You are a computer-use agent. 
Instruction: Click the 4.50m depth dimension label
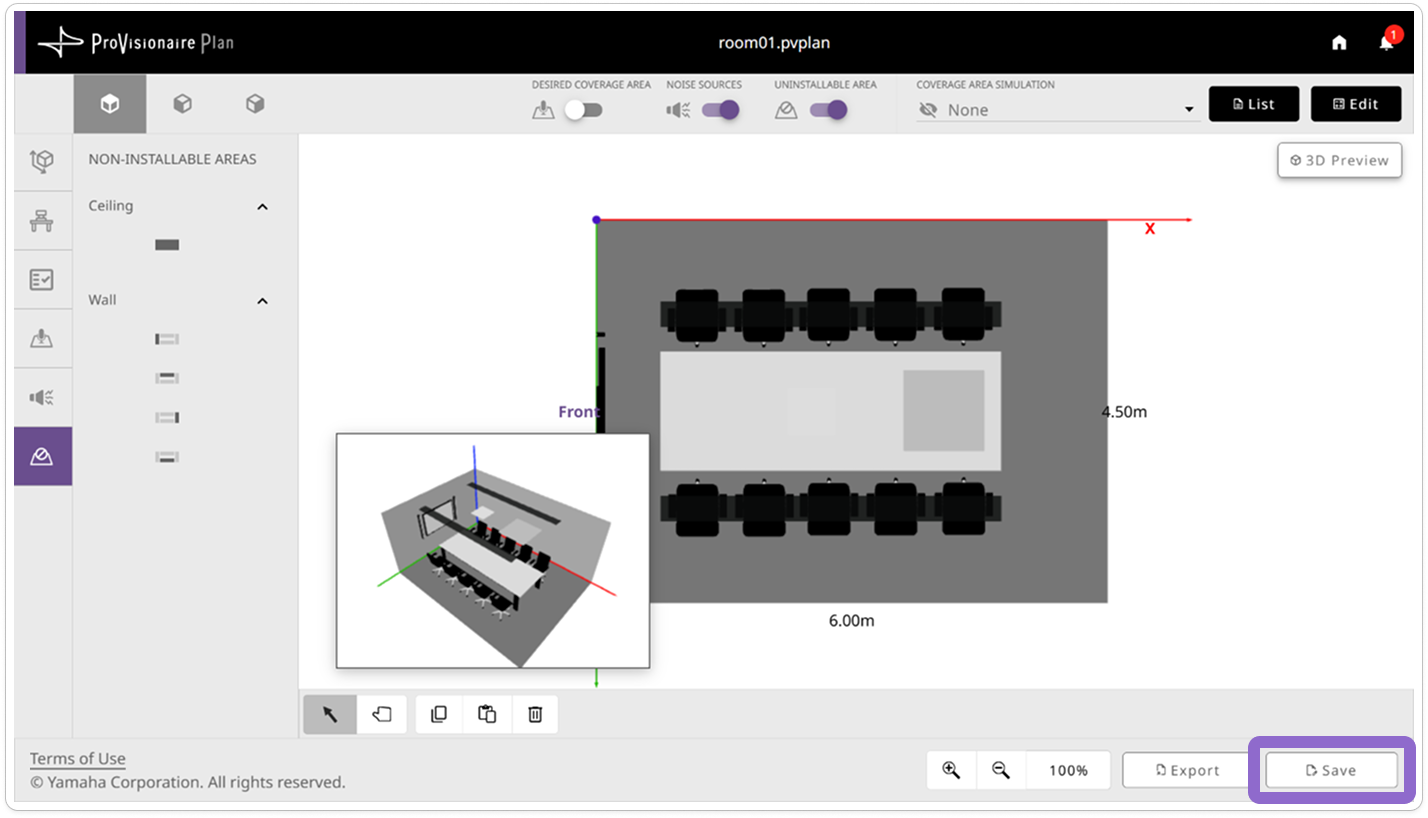point(1124,411)
